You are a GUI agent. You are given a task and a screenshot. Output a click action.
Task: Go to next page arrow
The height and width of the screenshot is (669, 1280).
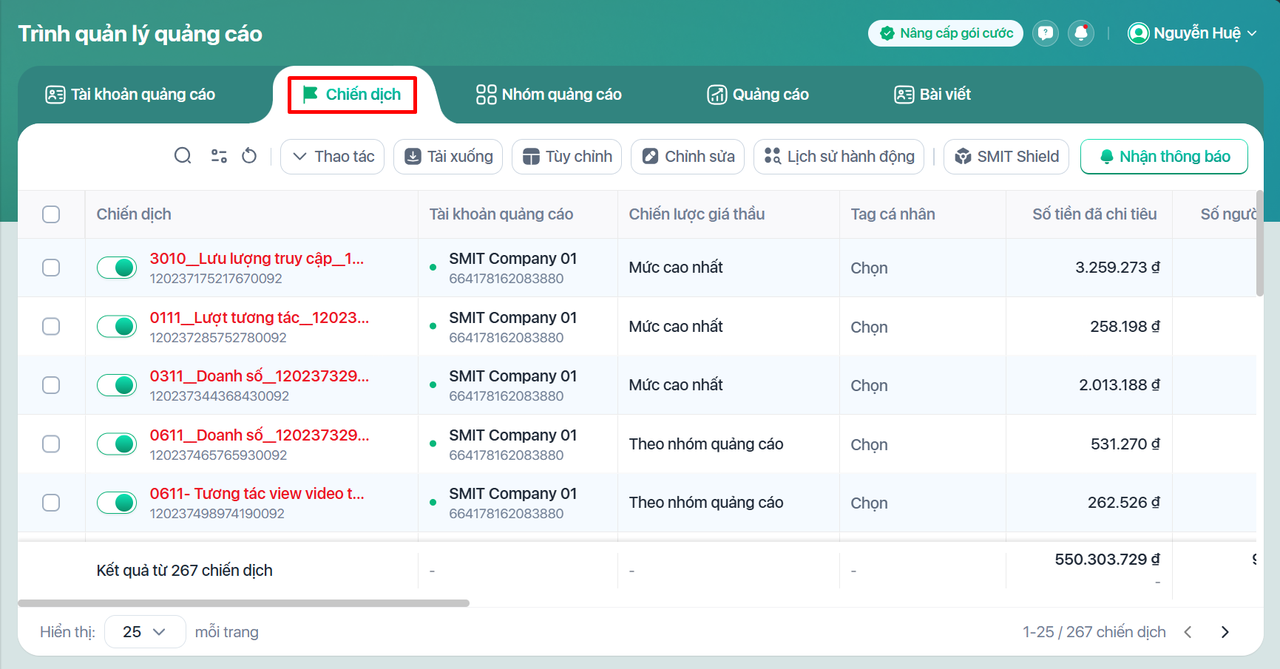1225,632
